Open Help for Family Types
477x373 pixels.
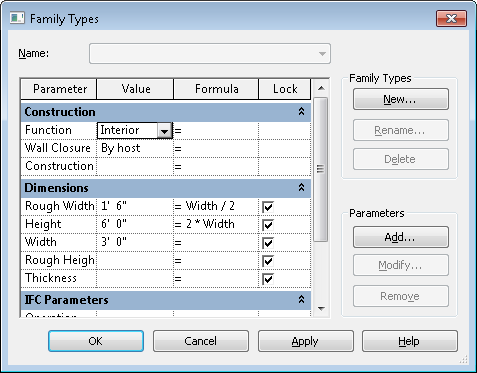pyautogui.click(x=410, y=341)
